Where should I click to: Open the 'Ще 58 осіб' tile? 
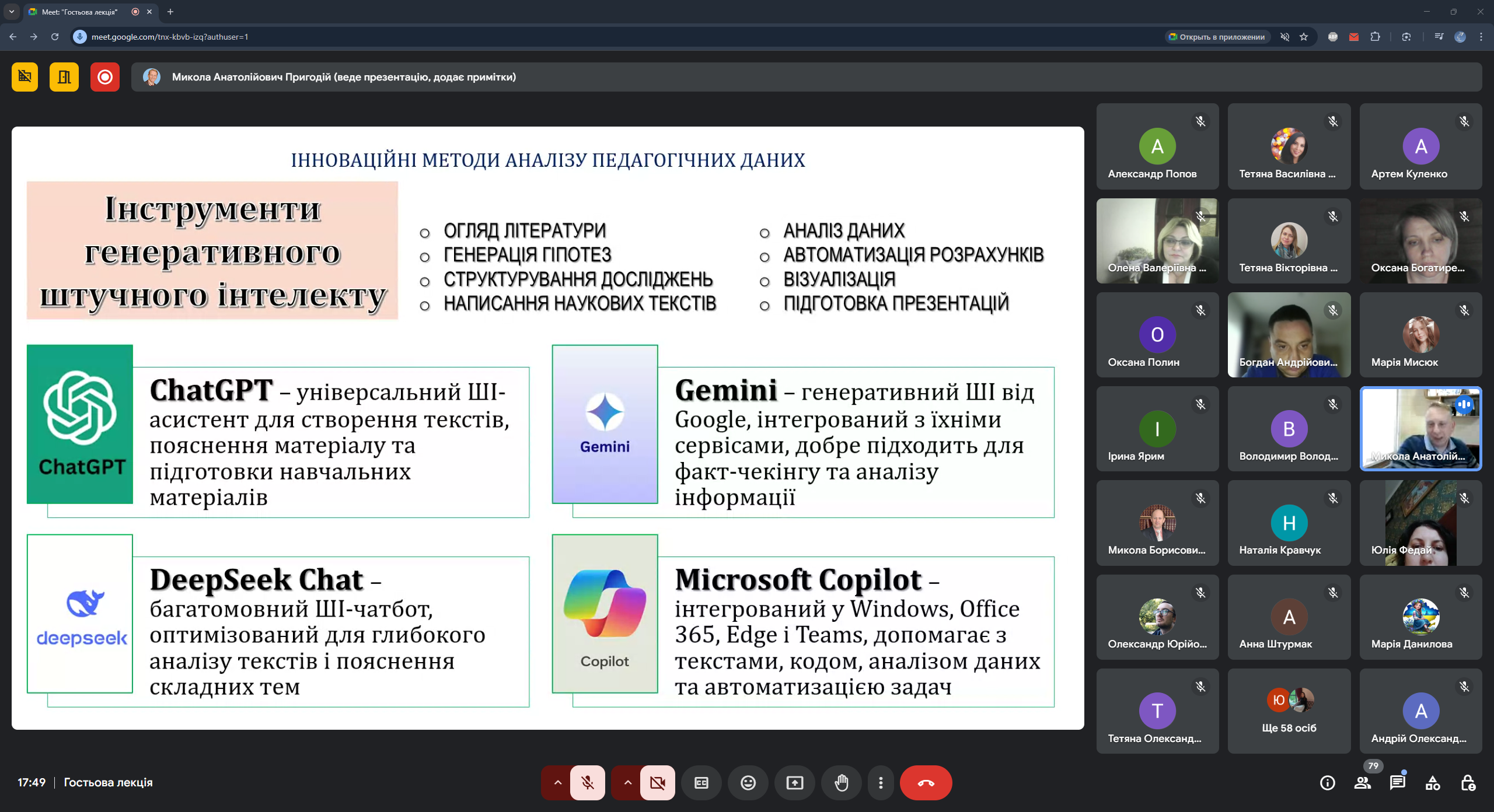pos(1289,711)
